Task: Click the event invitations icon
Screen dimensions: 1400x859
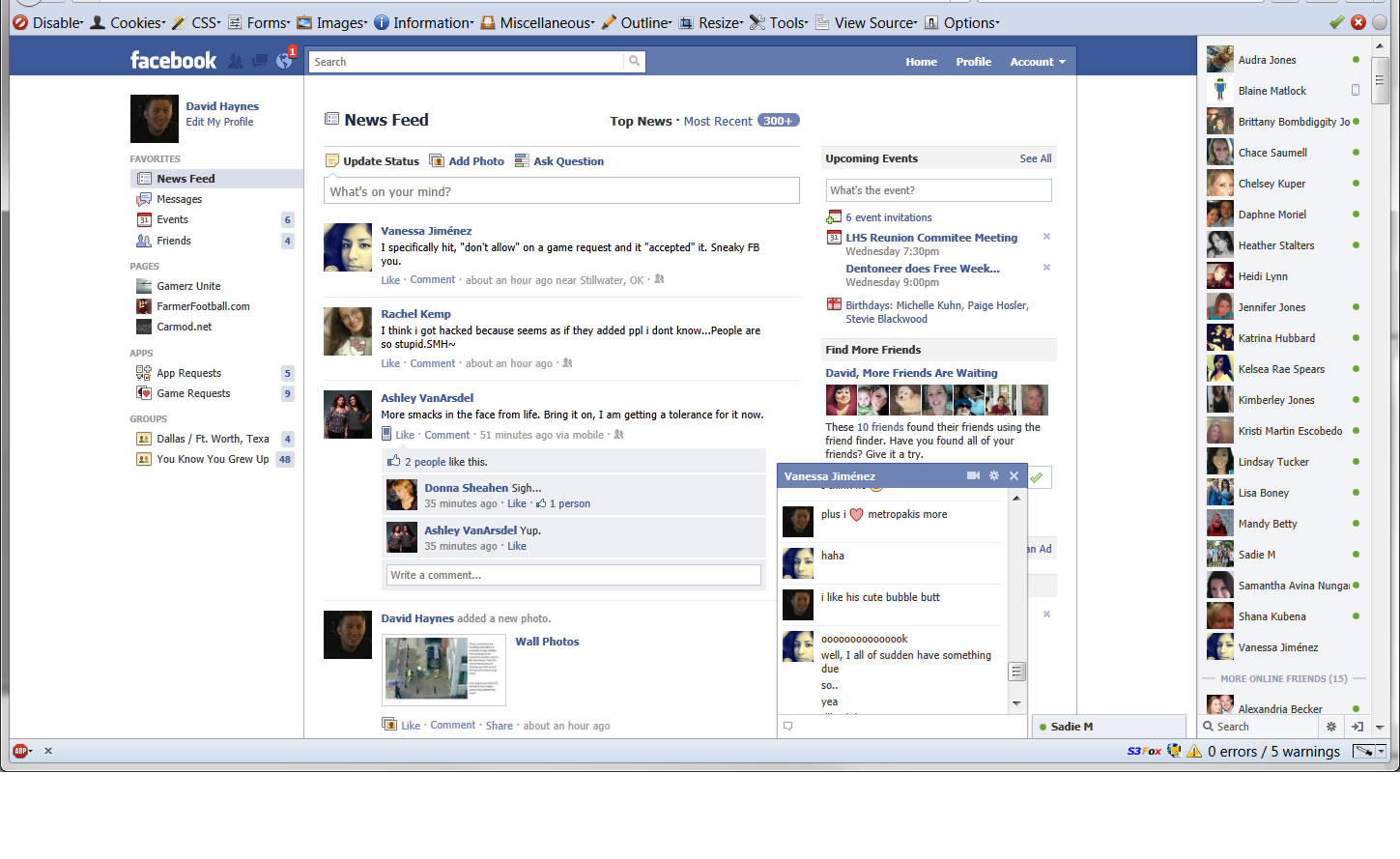Action: 834,217
